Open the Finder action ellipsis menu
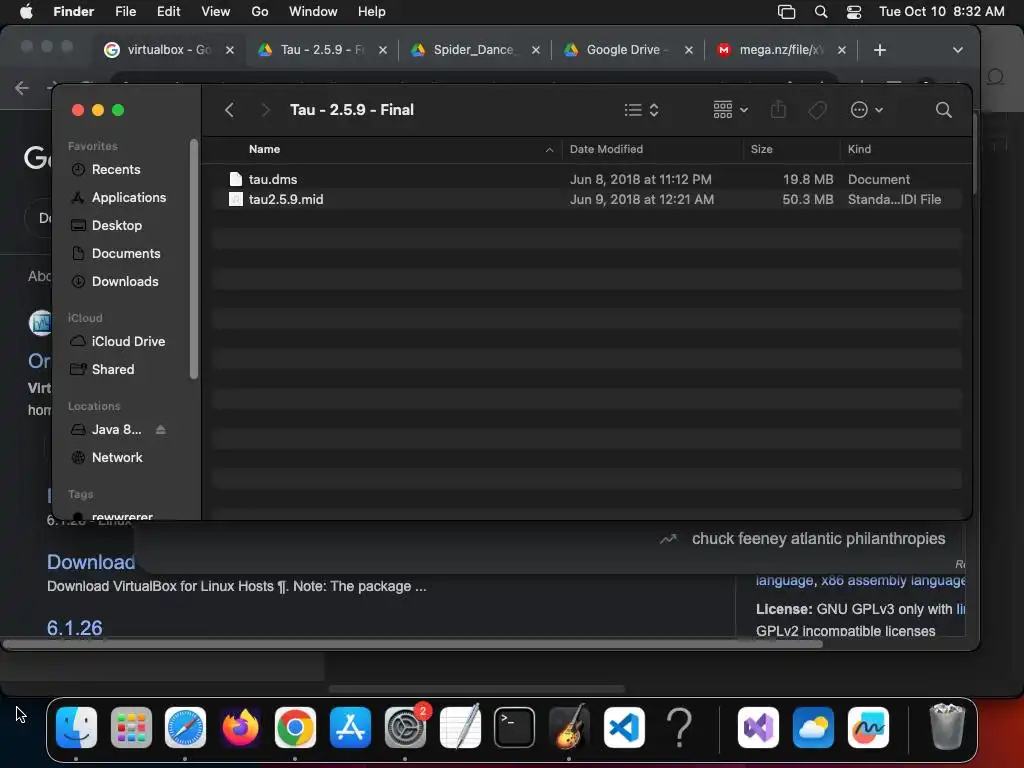This screenshot has height=768, width=1024. point(867,110)
